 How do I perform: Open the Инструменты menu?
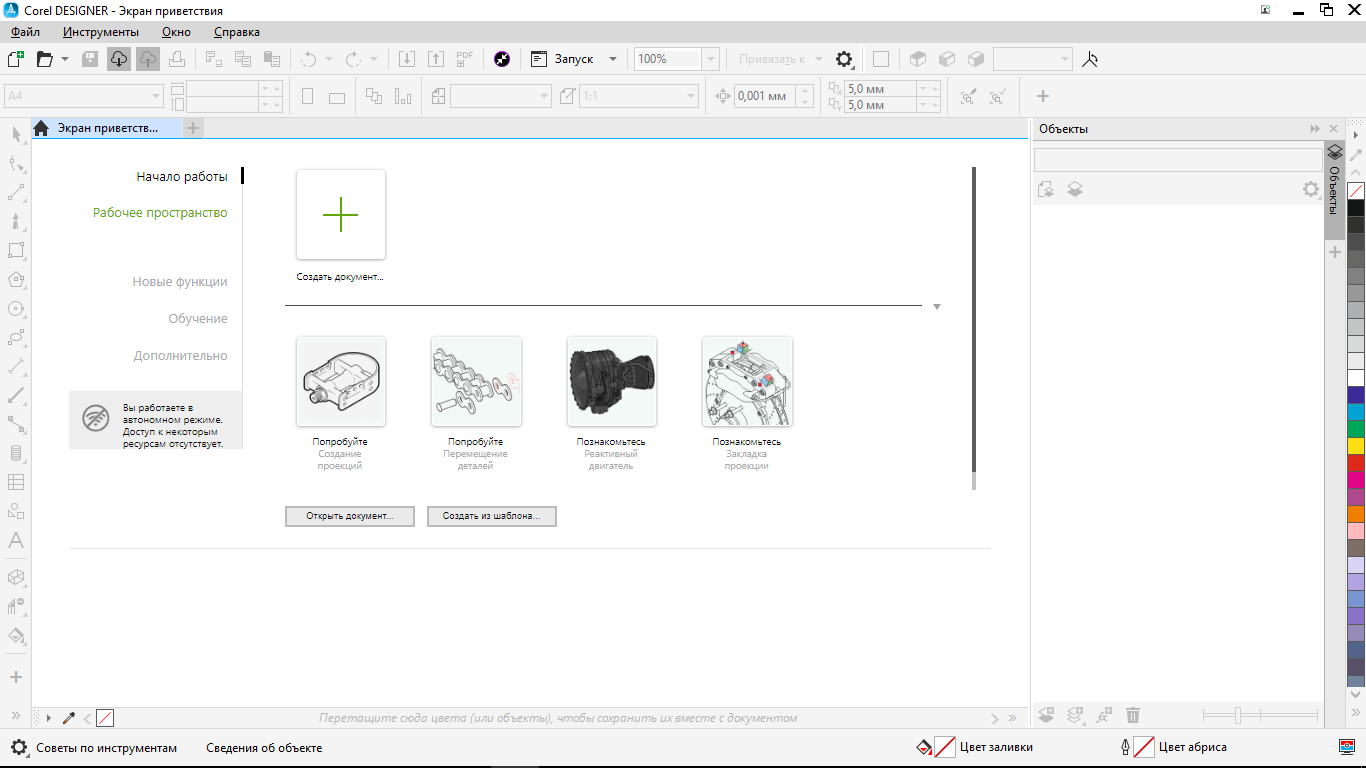coord(100,32)
